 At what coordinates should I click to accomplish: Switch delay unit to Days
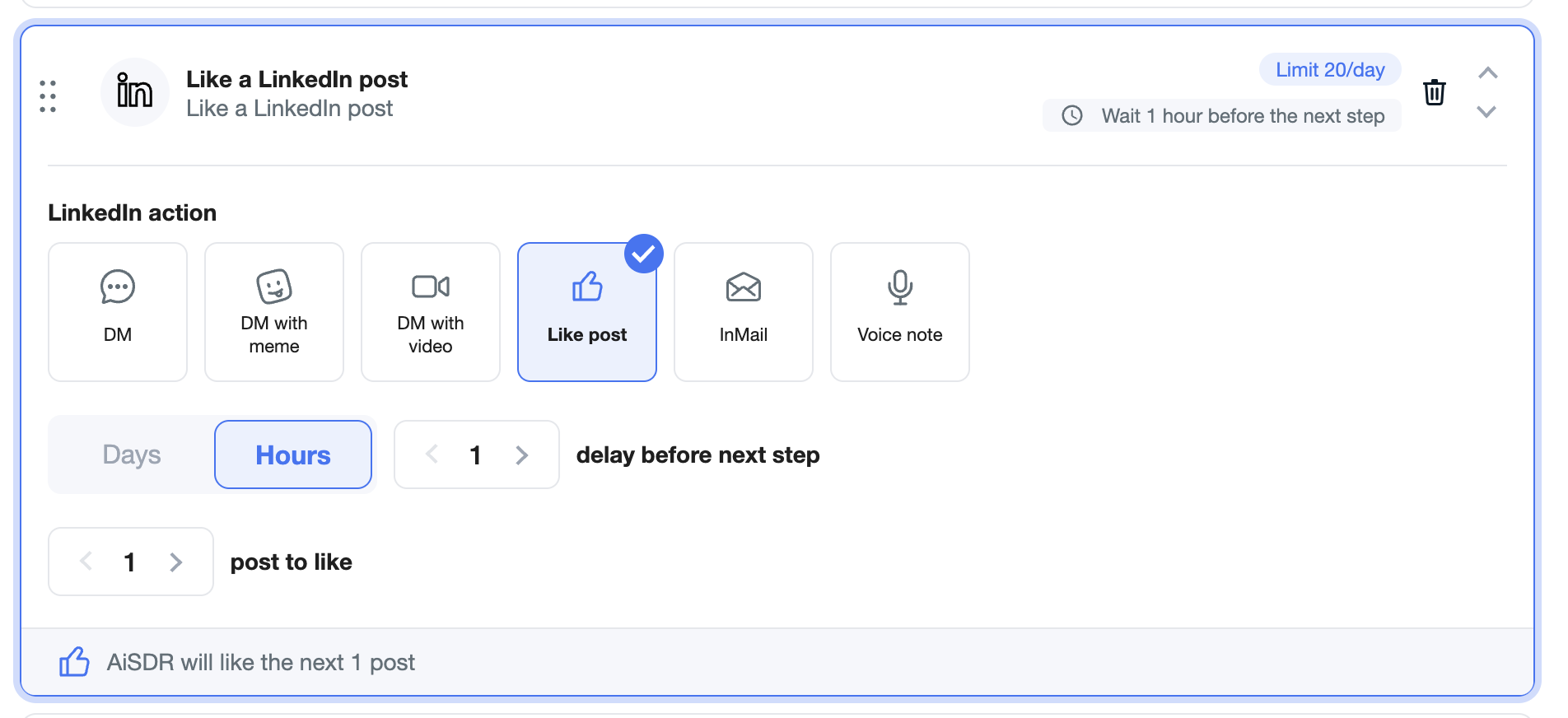pos(132,455)
